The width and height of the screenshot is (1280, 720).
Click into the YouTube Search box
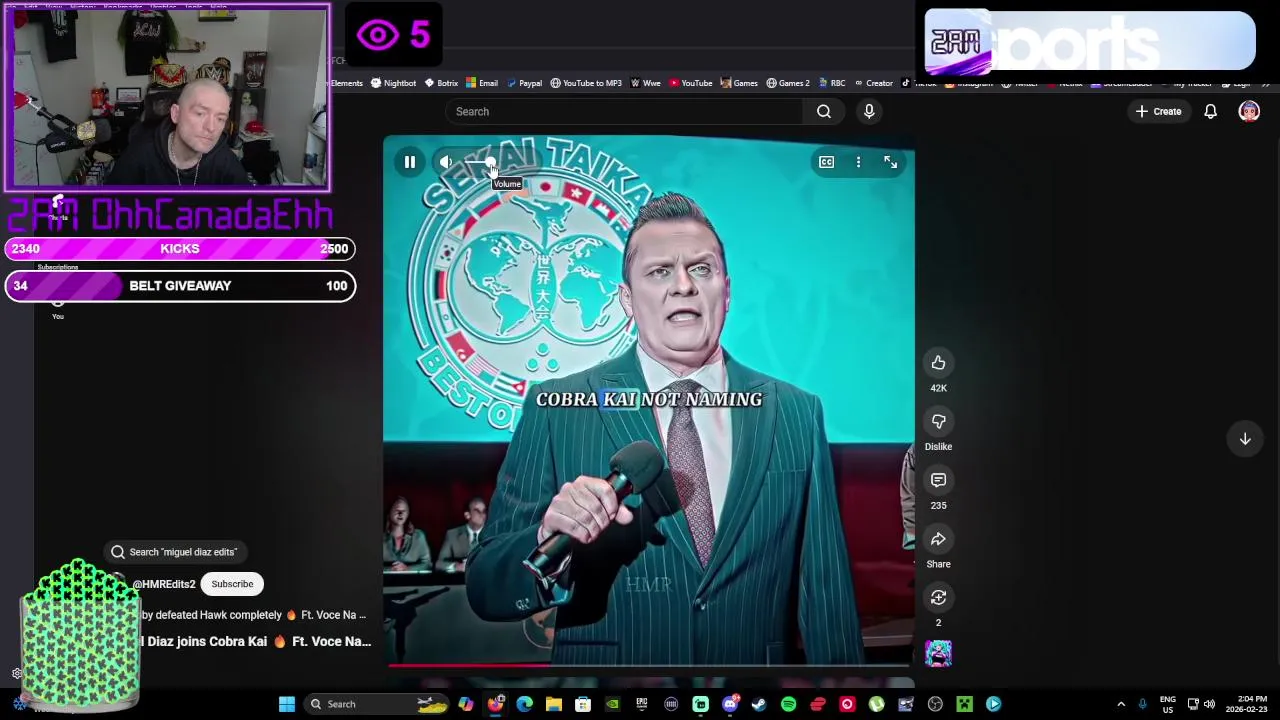pos(624,112)
